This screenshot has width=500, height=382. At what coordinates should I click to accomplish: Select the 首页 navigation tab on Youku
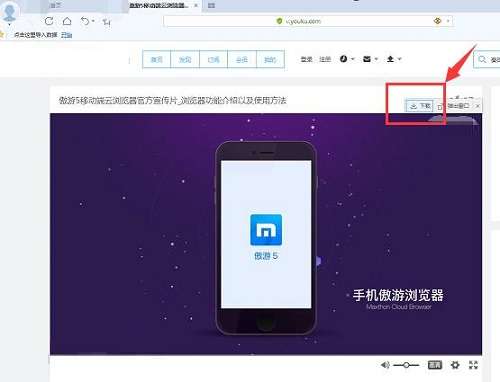157,59
